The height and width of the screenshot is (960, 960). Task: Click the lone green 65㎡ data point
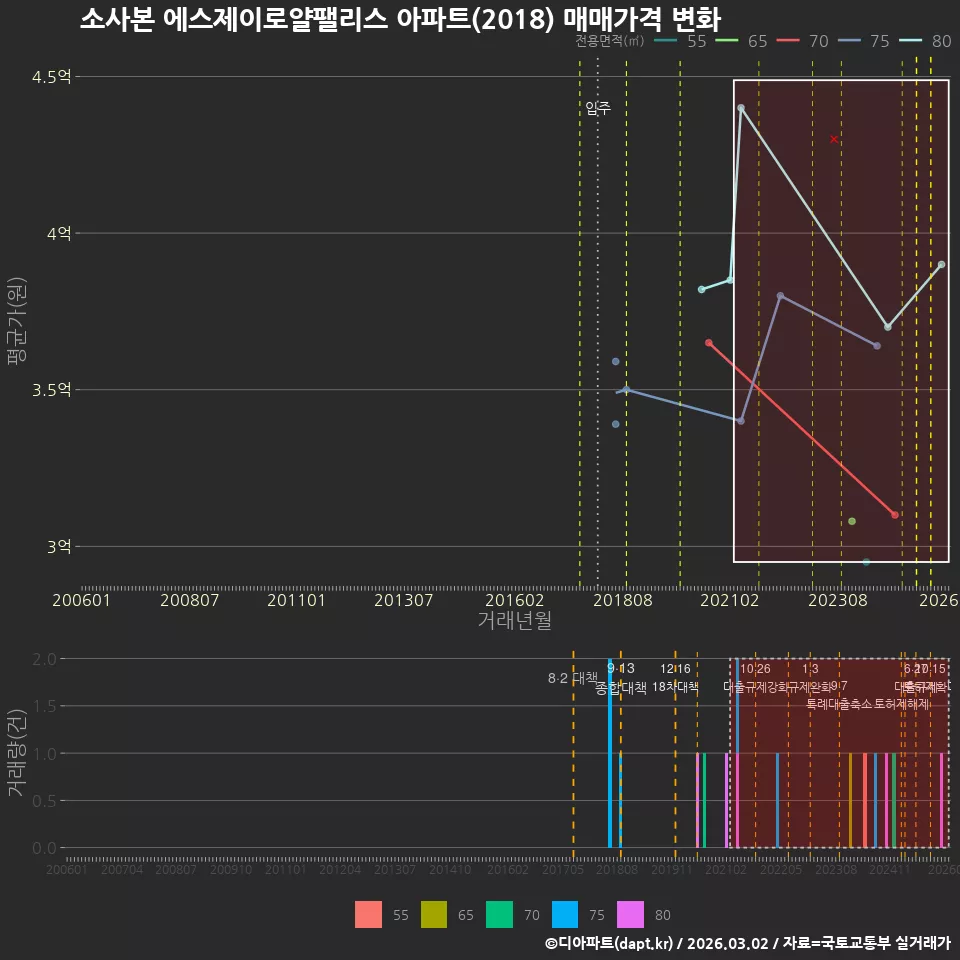tap(852, 522)
